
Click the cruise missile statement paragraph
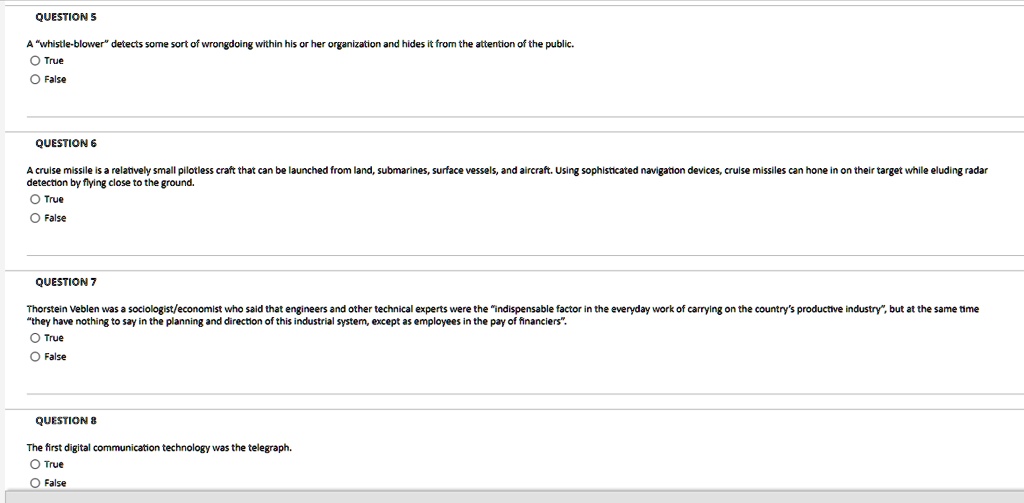[x=507, y=176]
